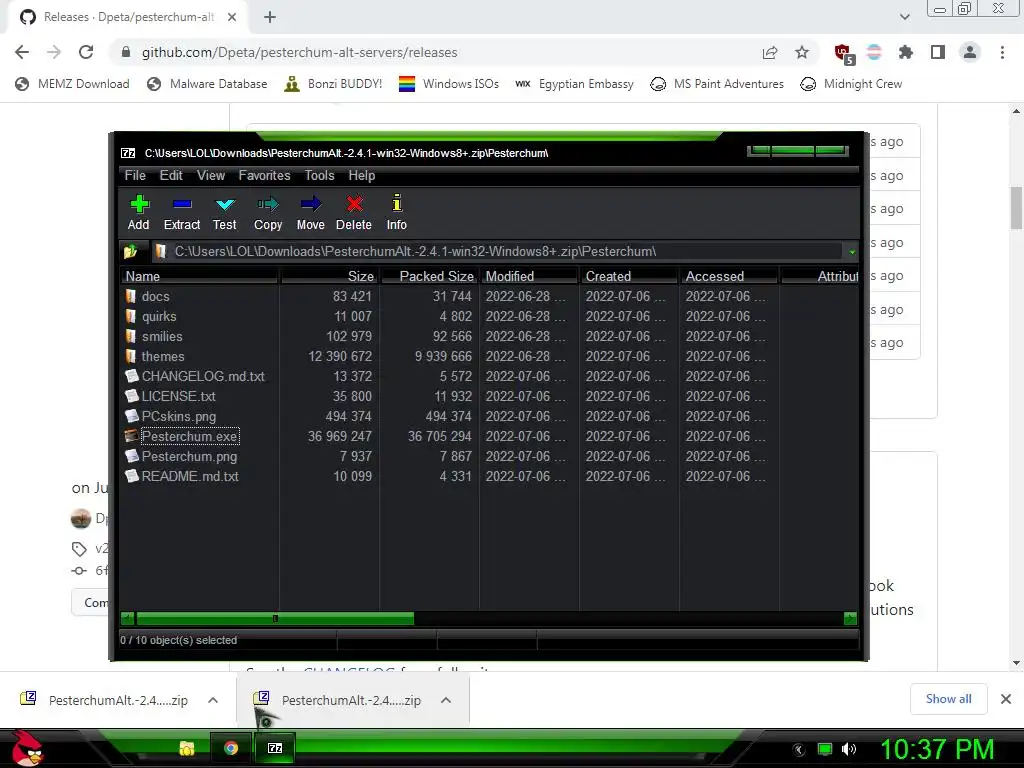Open the Chrome extensions puzzle icon
The height and width of the screenshot is (768, 1024).
[906, 52]
